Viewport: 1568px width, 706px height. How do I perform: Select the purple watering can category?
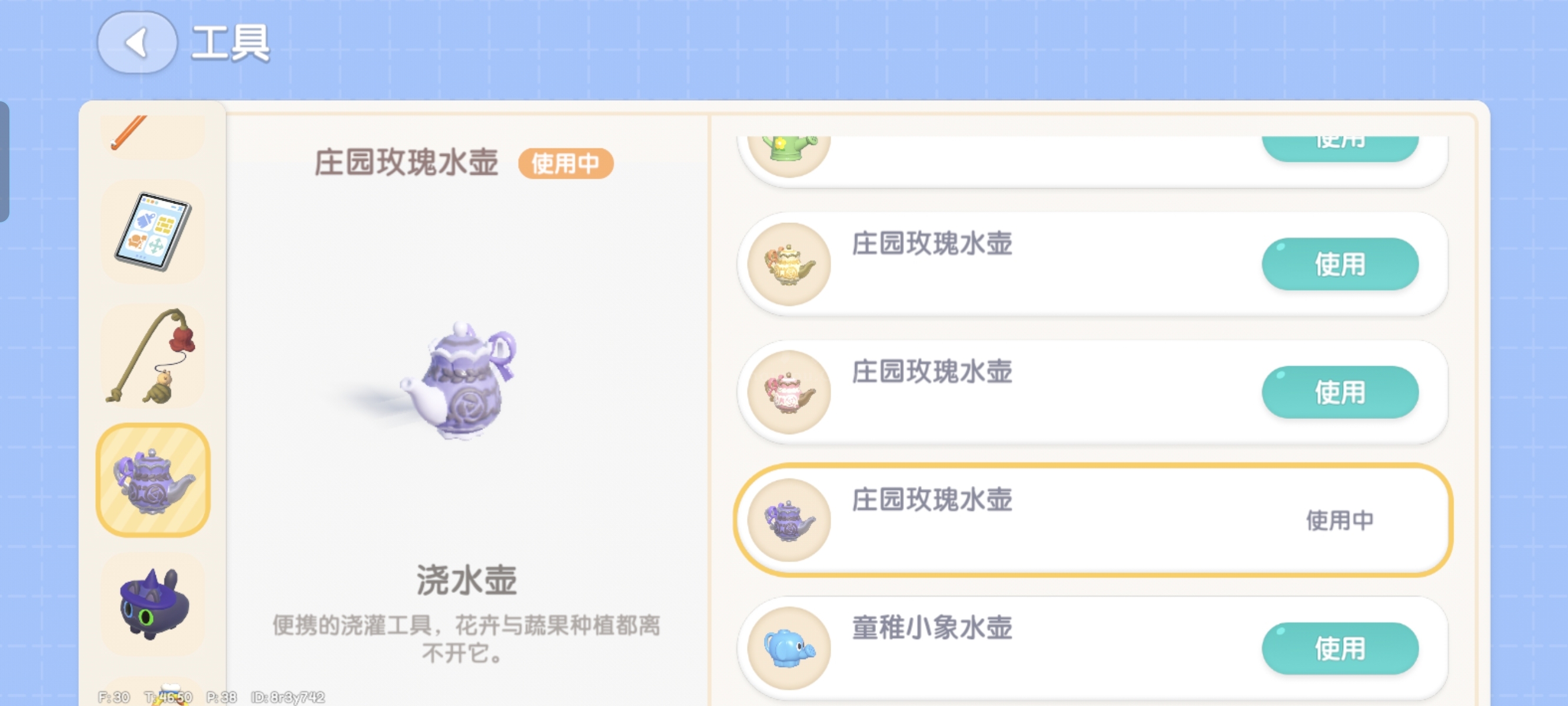pos(154,480)
